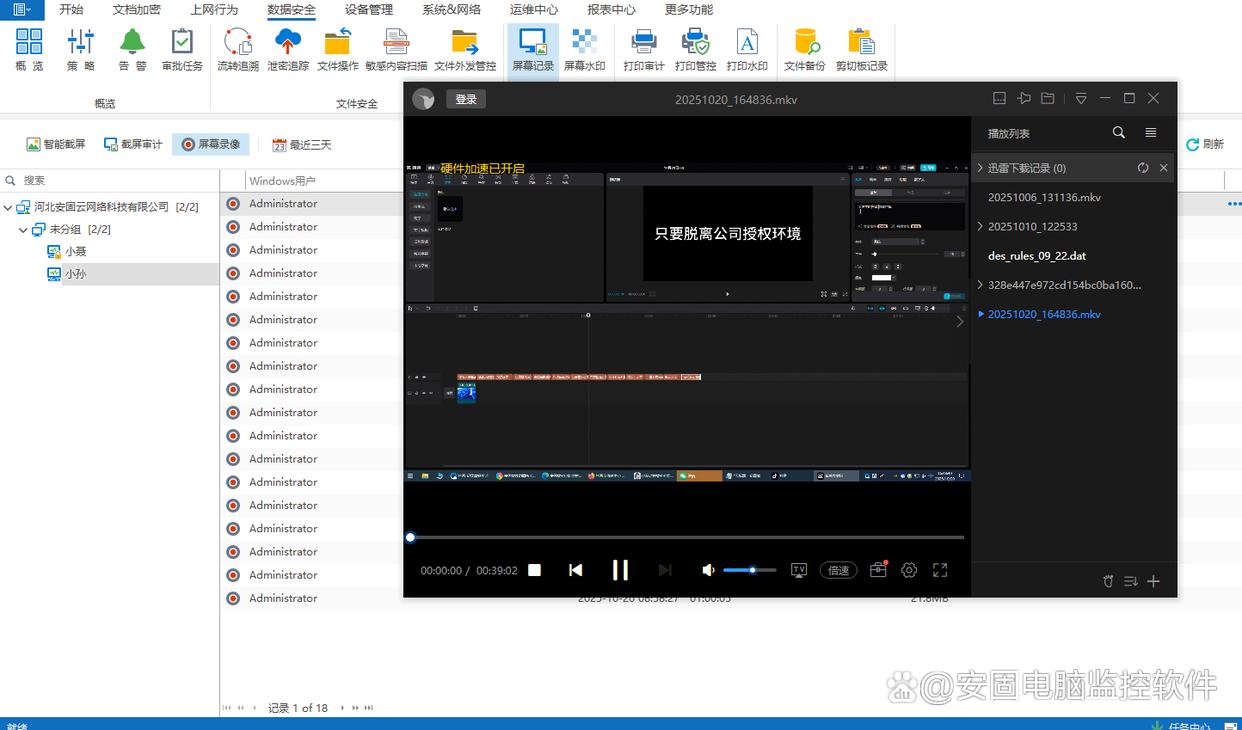
Task: Expand the 20251010_122533 playlist folder
Action: click(980, 227)
